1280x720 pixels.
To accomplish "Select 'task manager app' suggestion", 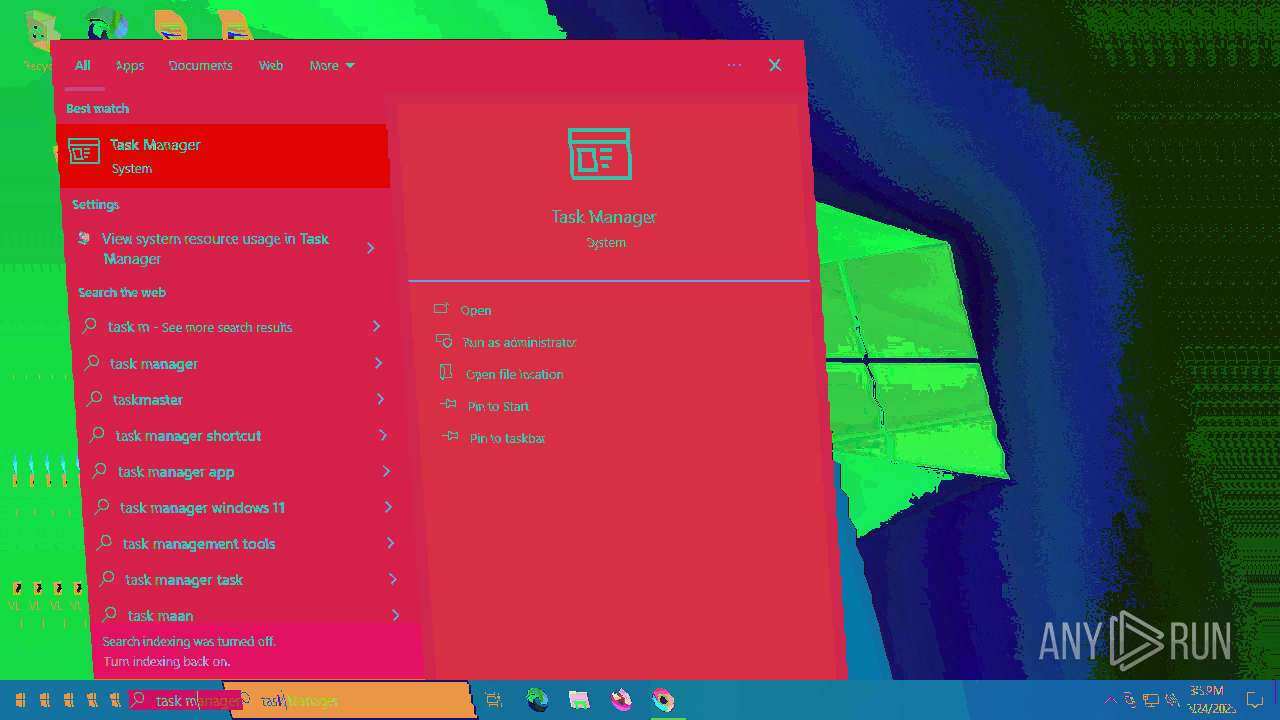I will point(176,472).
